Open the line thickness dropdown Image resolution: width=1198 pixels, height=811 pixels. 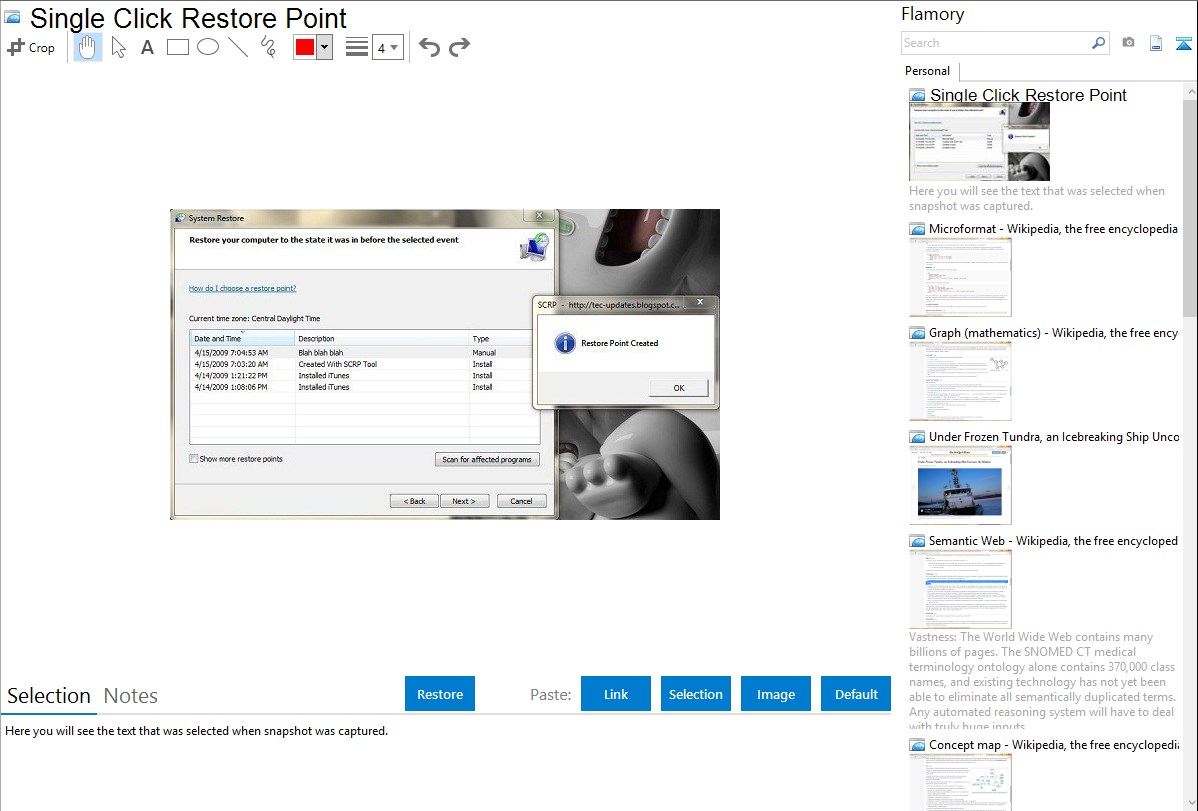pos(387,47)
